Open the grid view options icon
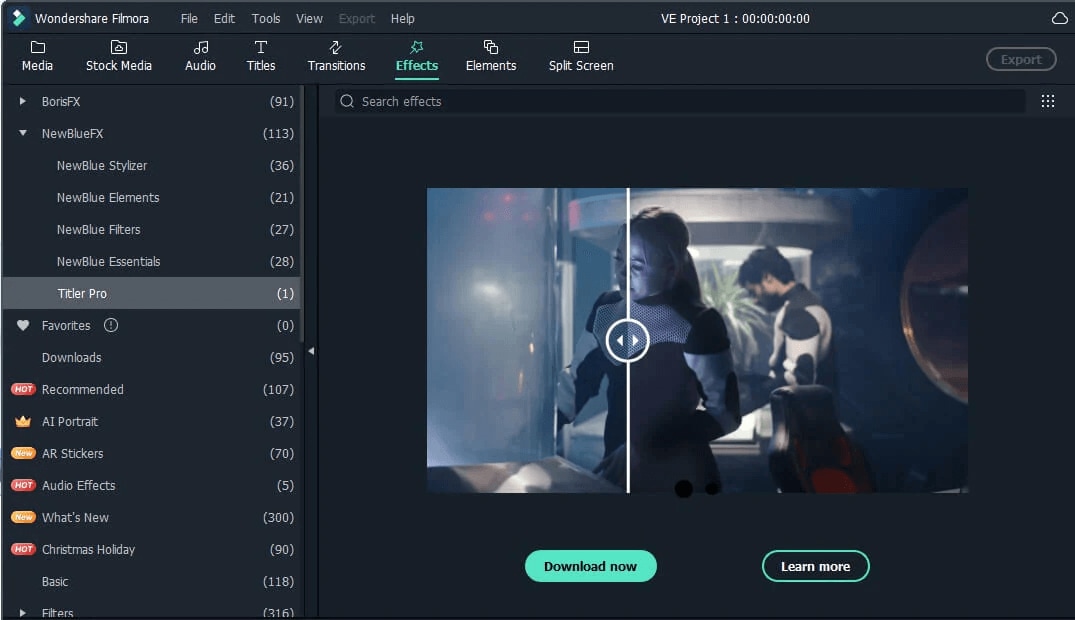This screenshot has width=1075, height=620. click(x=1048, y=102)
